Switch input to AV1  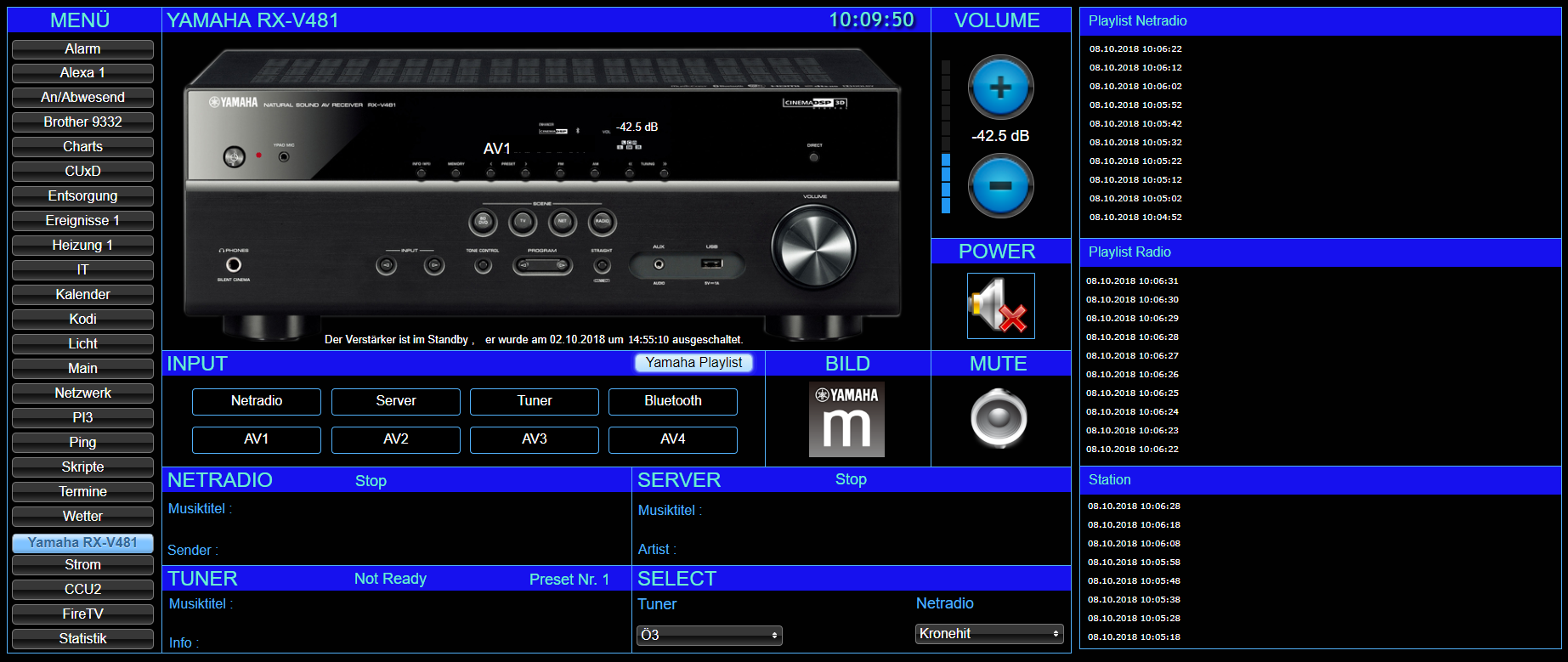coord(257,439)
